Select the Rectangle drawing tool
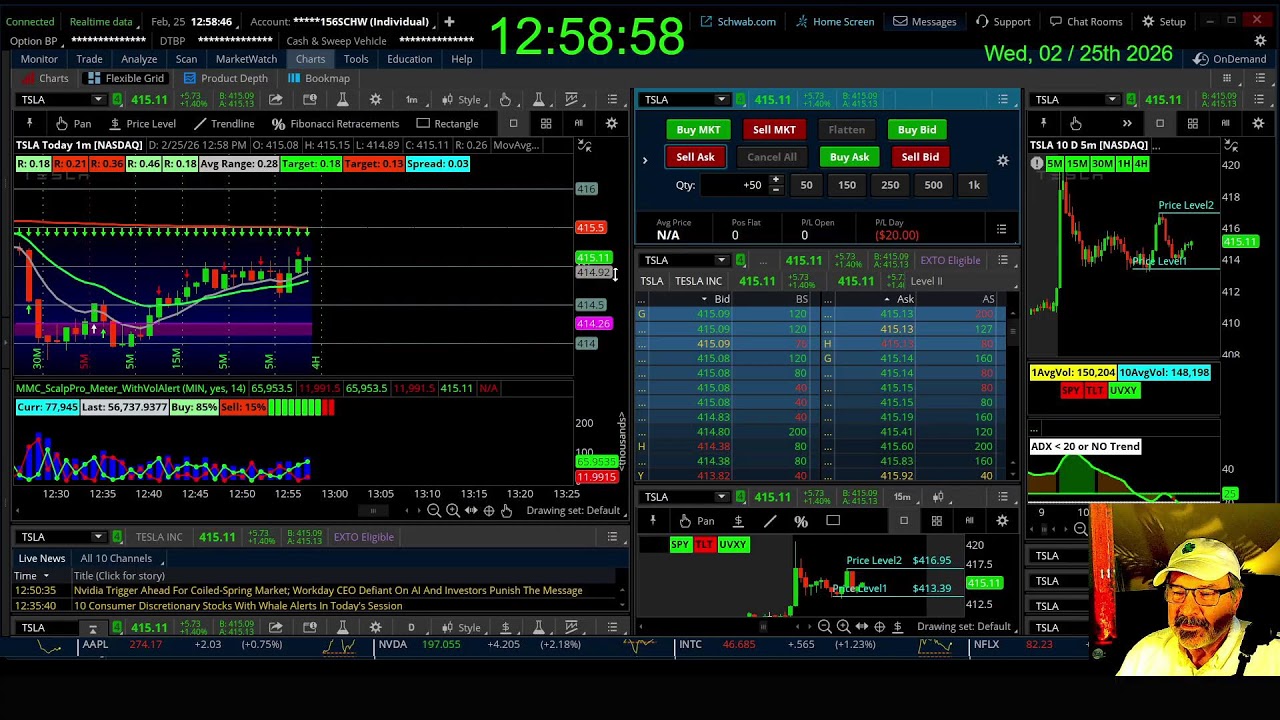Viewport: 1280px width, 720px height. pyautogui.click(x=447, y=124)
